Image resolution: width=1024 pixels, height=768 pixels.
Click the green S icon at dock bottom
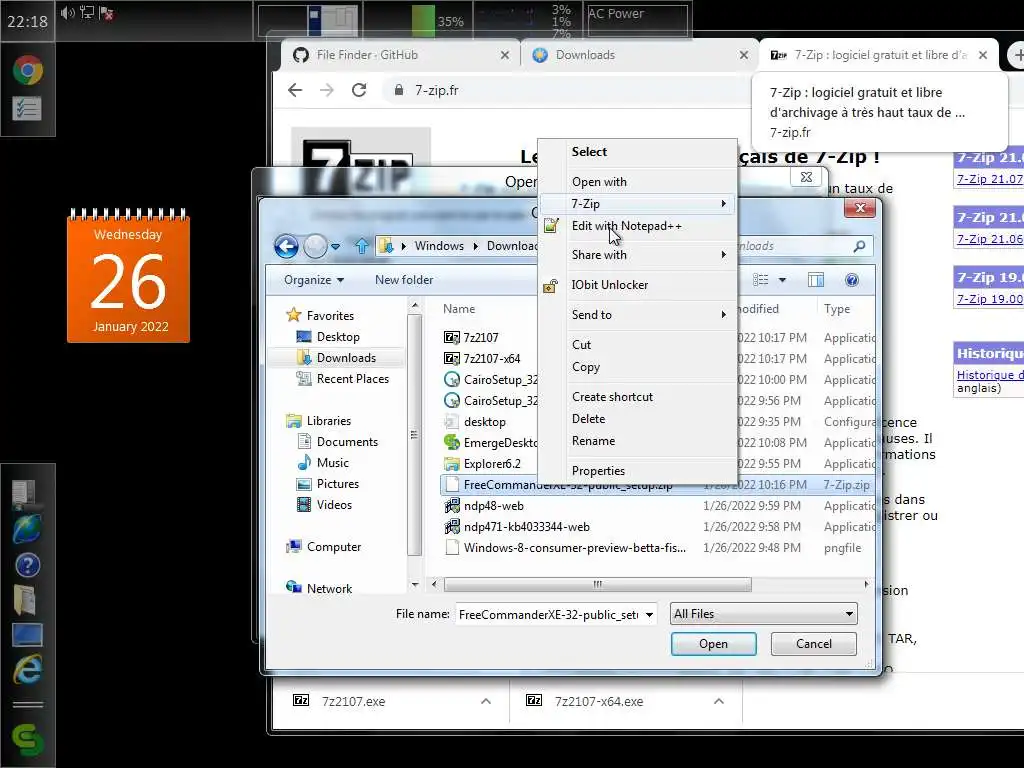[27, 739]
